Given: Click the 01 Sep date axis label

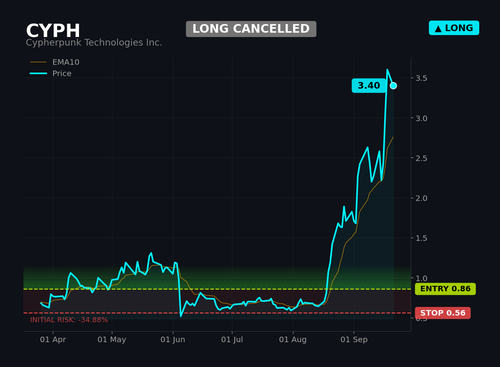Looking at the screenshot, I should coord(354,340).
